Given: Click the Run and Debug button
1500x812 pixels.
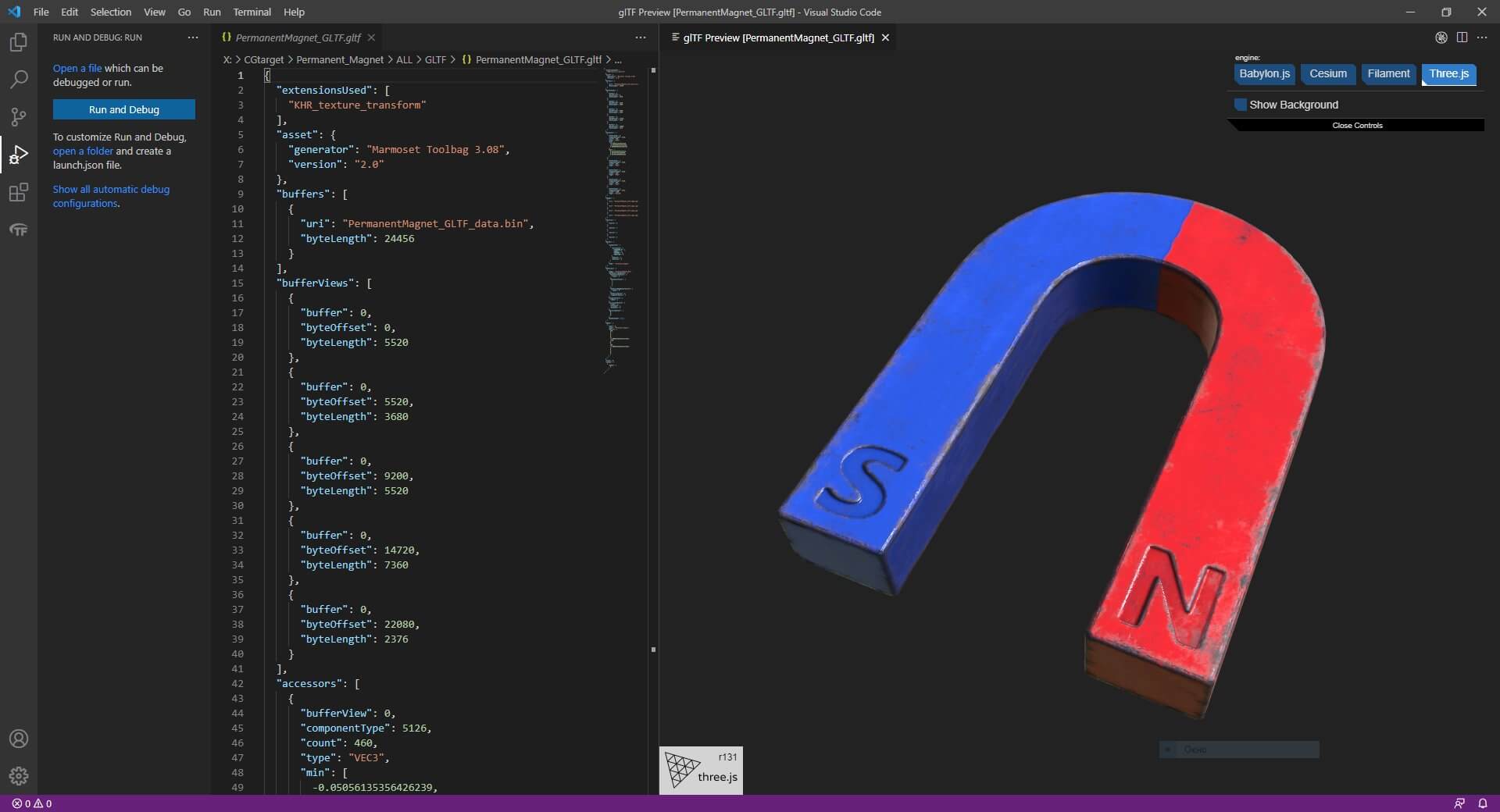Looking at the screenshot, I should tap(124, 109).
